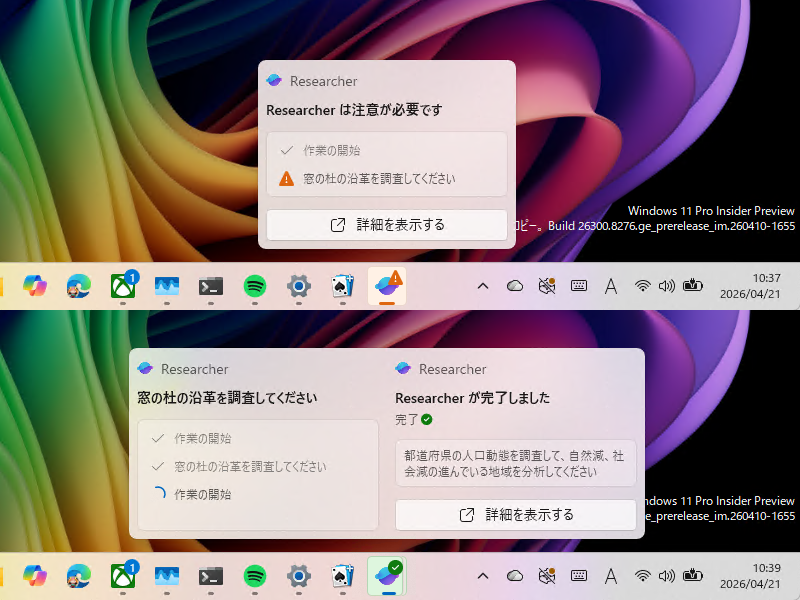Click battery icon in the upper tray
The height and width of the screenshot is (600, 800).
692,286
